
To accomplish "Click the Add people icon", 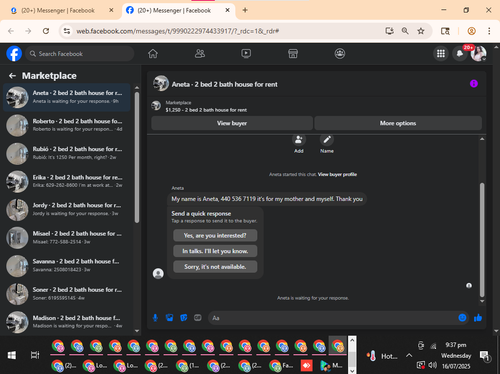I will [x=299, y=140].
